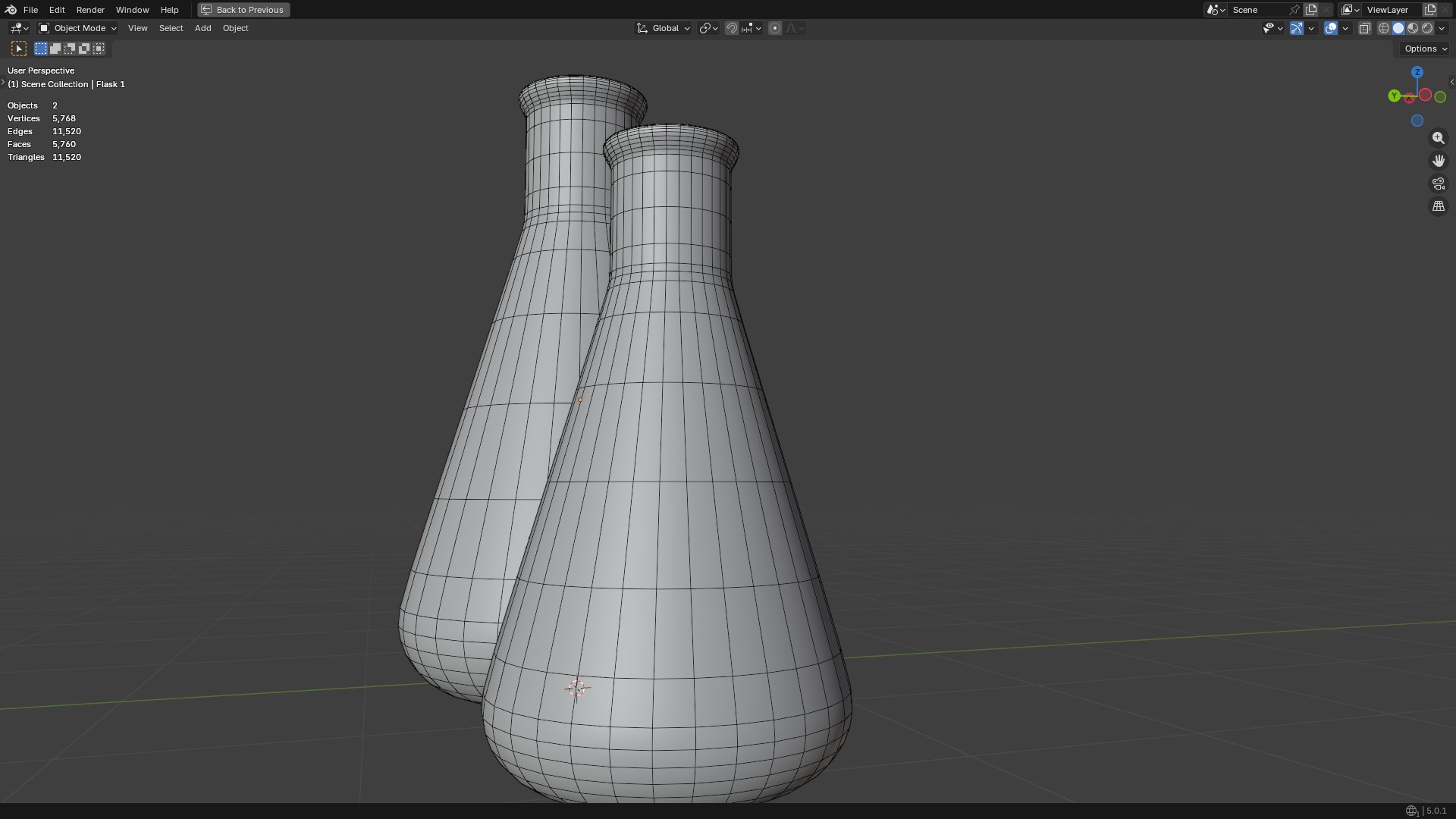Screen dimensions: 1456x819
Task: Toggle X-ray display mode
Action: point(1364,28)
